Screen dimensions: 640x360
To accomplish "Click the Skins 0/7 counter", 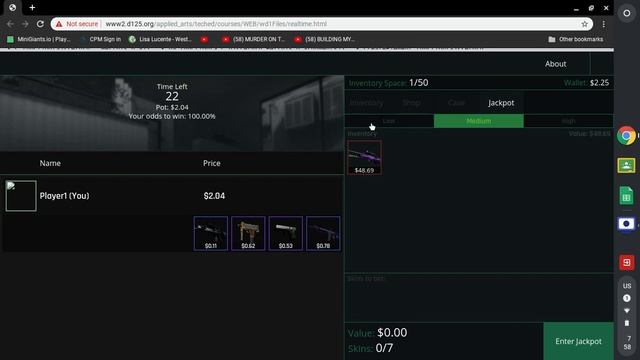I will point(371,348).
